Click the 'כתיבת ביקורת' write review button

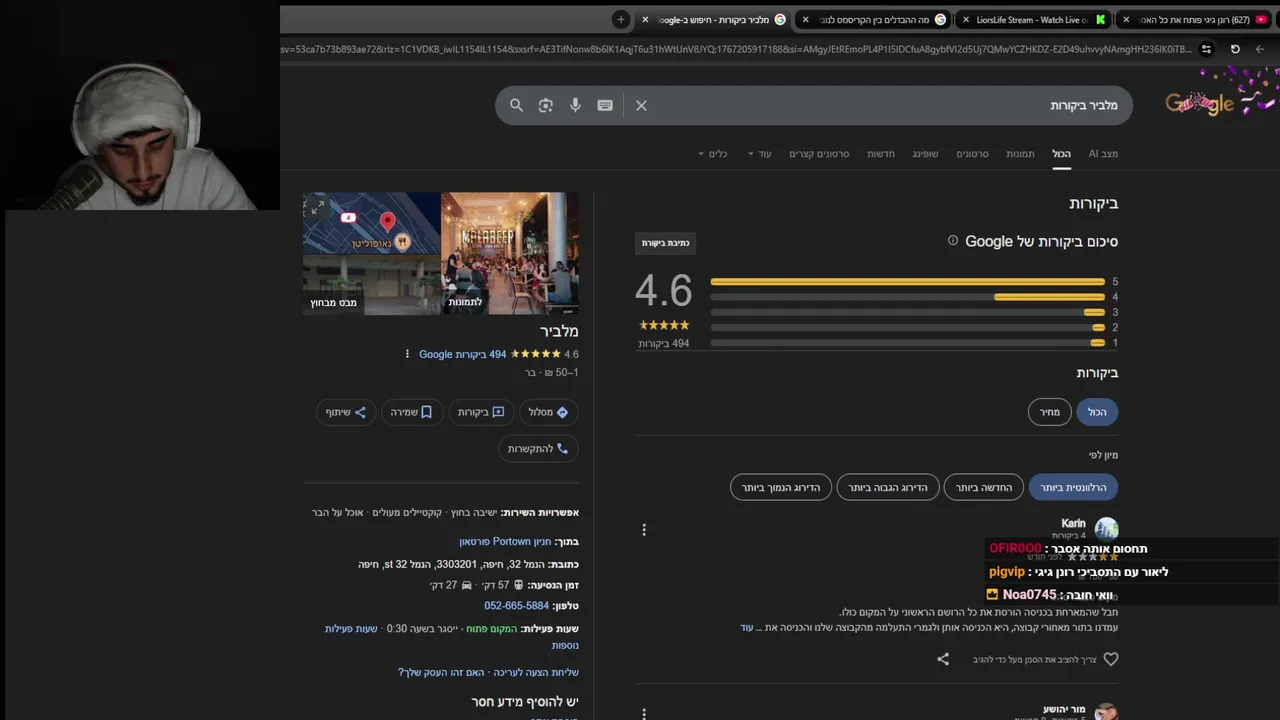coord(665,243)
